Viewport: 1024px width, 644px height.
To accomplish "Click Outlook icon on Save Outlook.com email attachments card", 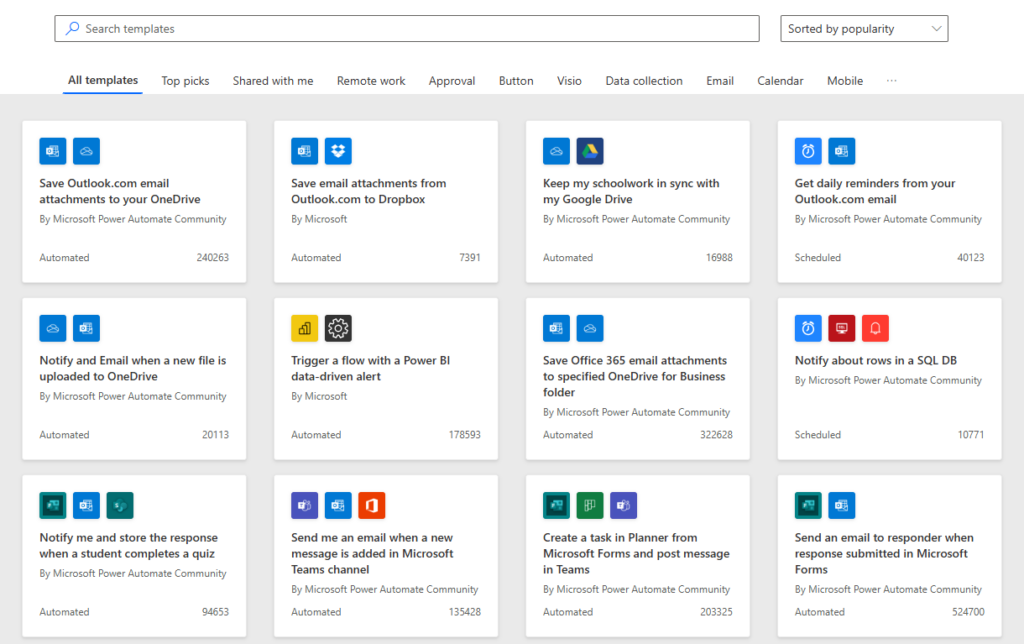I will pyautogui.click(x=52, y=151).
